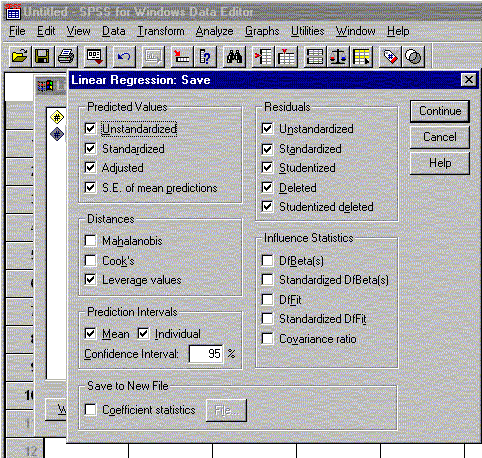Enable the Cook's distance checkbox
482x458 pixels.
(90, 260)
